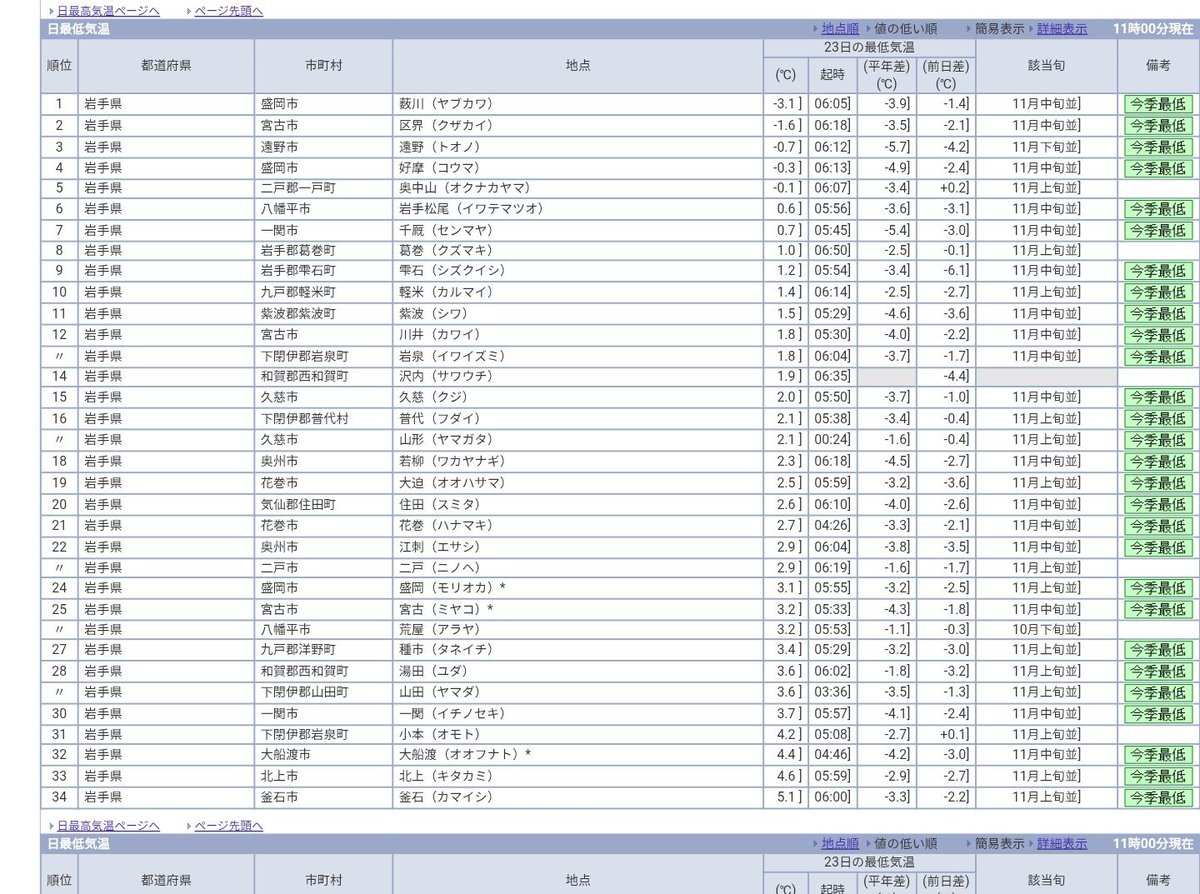Click ページ先頭へ link above the first table
Screen dimensions: 1200x894
click(x=229, y=10)
